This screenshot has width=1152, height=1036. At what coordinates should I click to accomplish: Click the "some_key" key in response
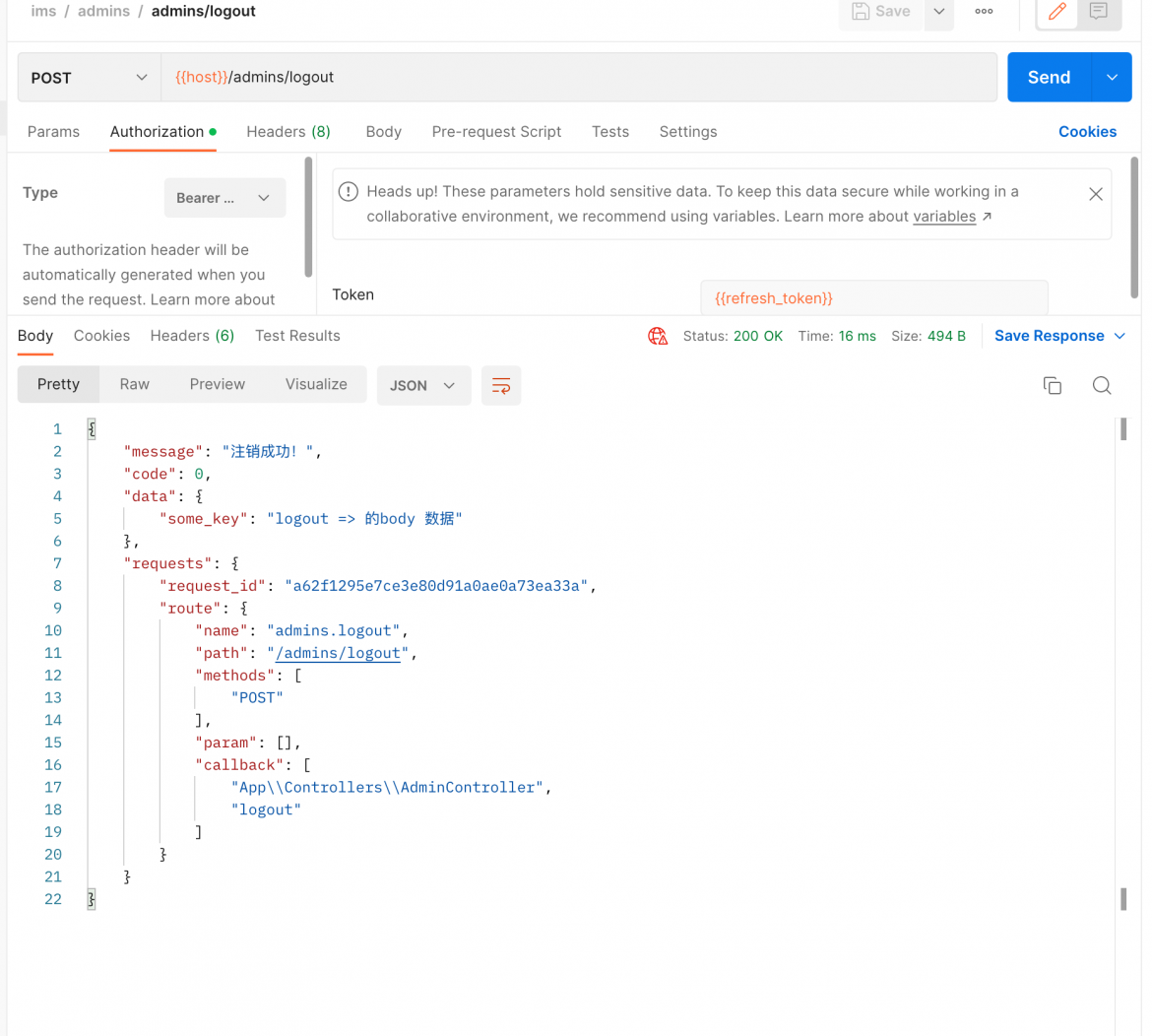click(x=204, y=519)
